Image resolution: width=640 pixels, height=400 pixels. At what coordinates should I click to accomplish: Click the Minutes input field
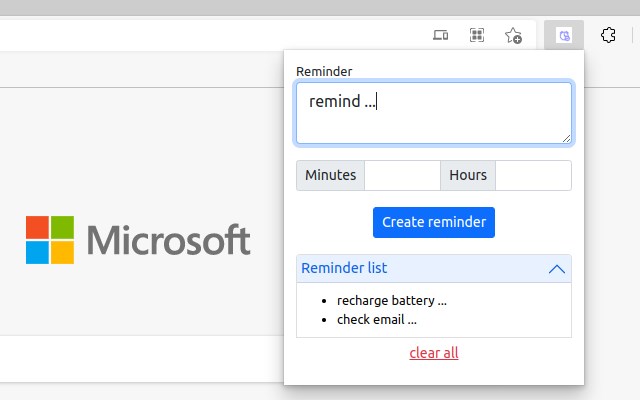tap(402, 175)
